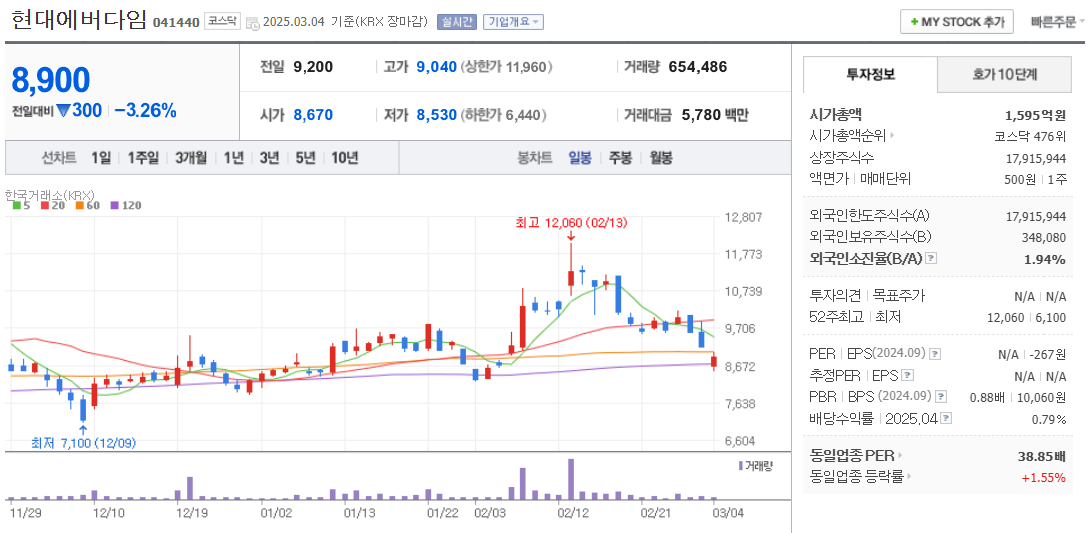Viewport: 1092px width, 533px height.
Task: Click the 03/04 date on chart axis
Action: [728, 513]
